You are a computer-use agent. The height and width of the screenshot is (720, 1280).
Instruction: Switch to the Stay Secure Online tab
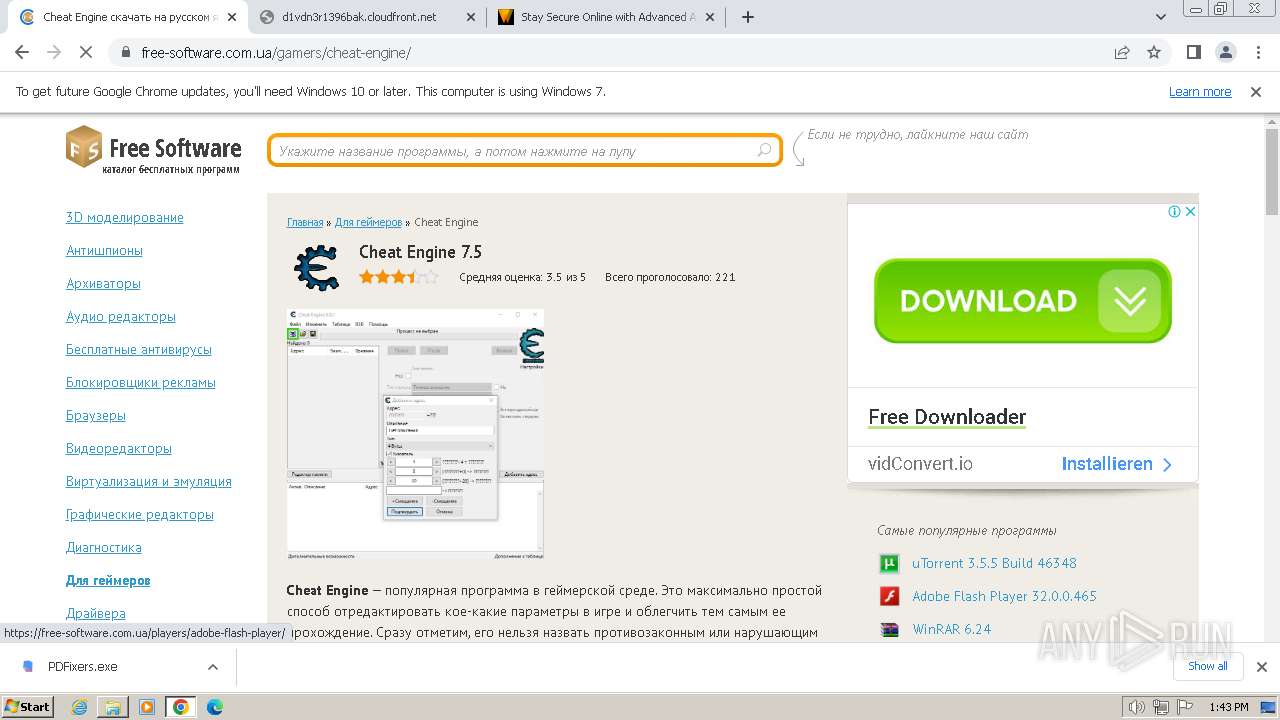coord(608,17)
